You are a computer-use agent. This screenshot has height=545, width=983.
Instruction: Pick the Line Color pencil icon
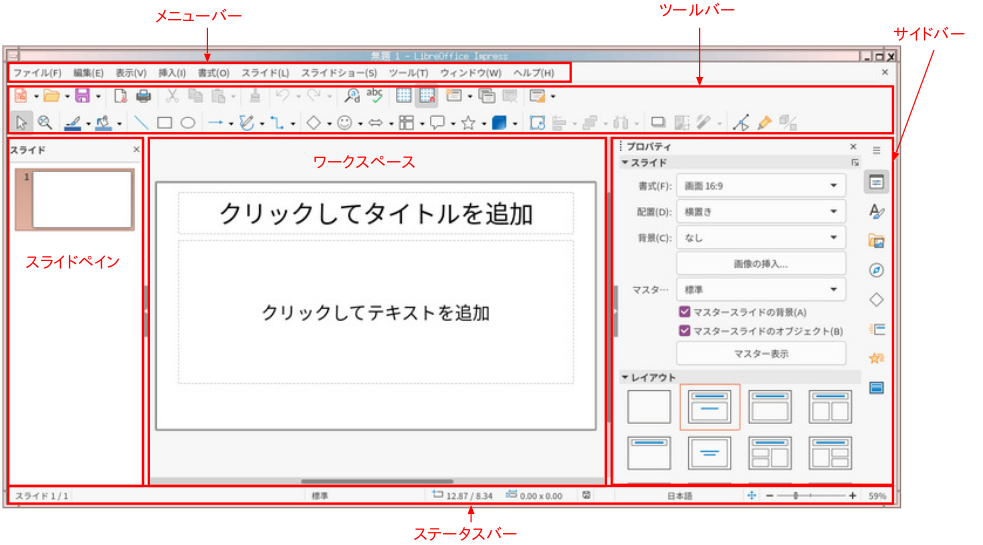coord(73,122)
